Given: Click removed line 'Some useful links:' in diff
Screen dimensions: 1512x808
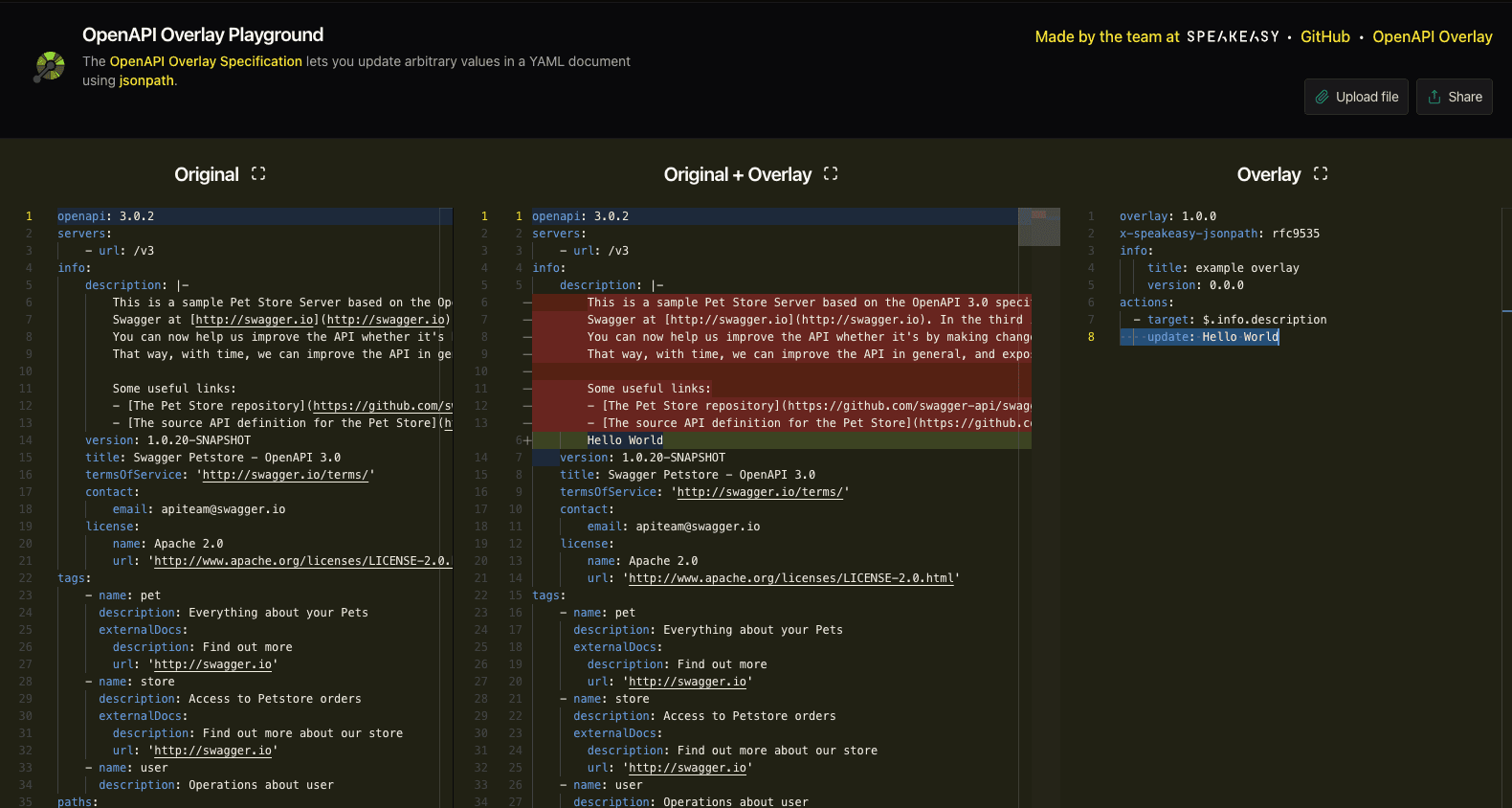Looking at the screenshot, I should click(x=649, y=389).
